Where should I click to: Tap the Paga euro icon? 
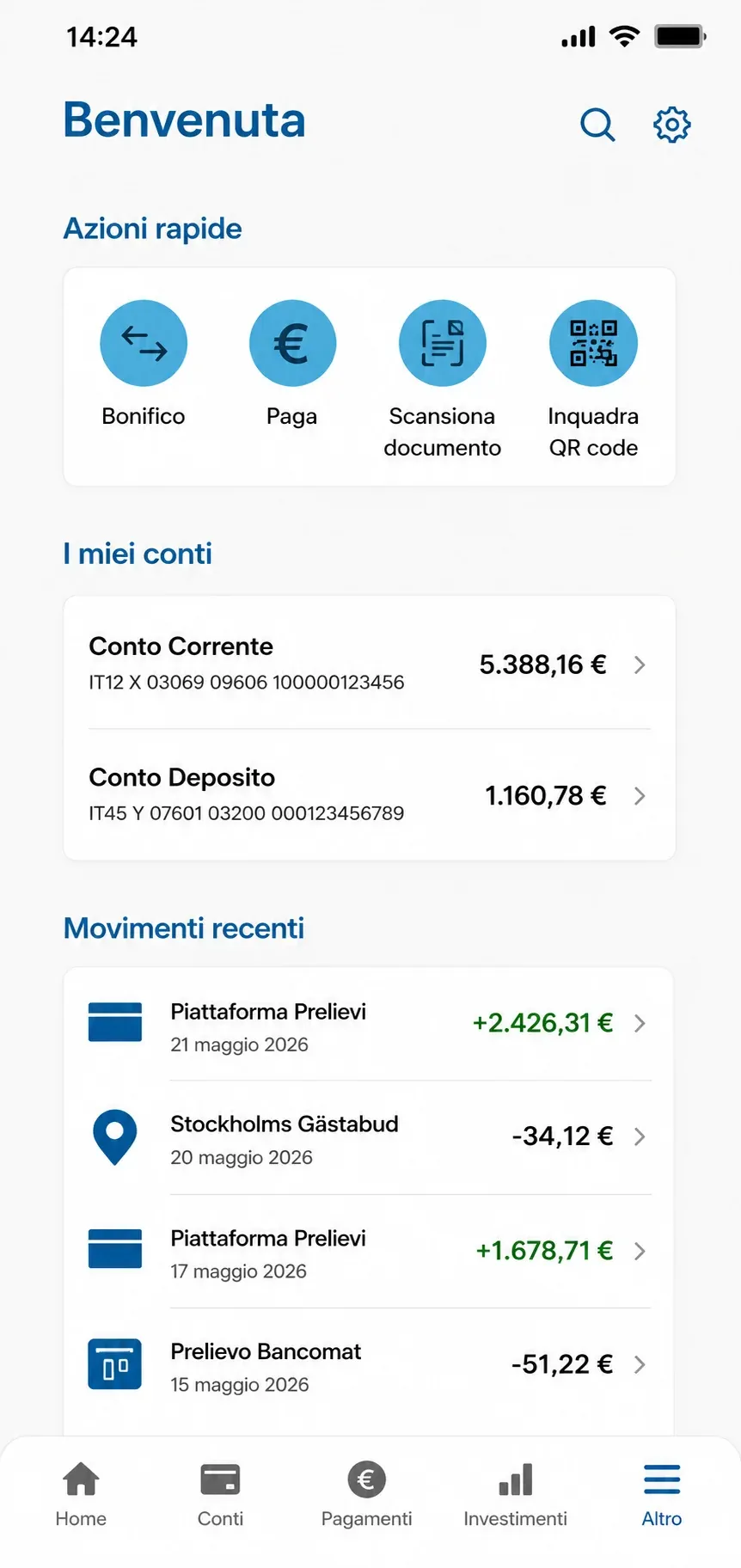click(292, 343)
